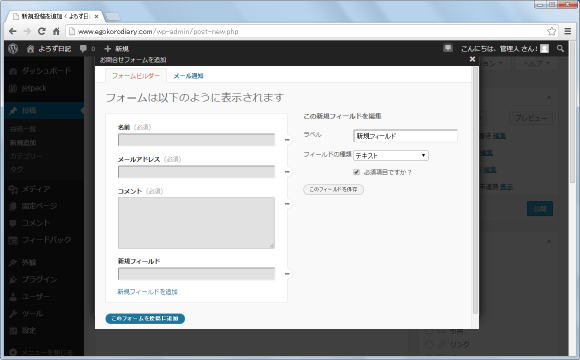580x360 pixels.
Task: Close the contact form dialog with X
Action: [472, 59]
